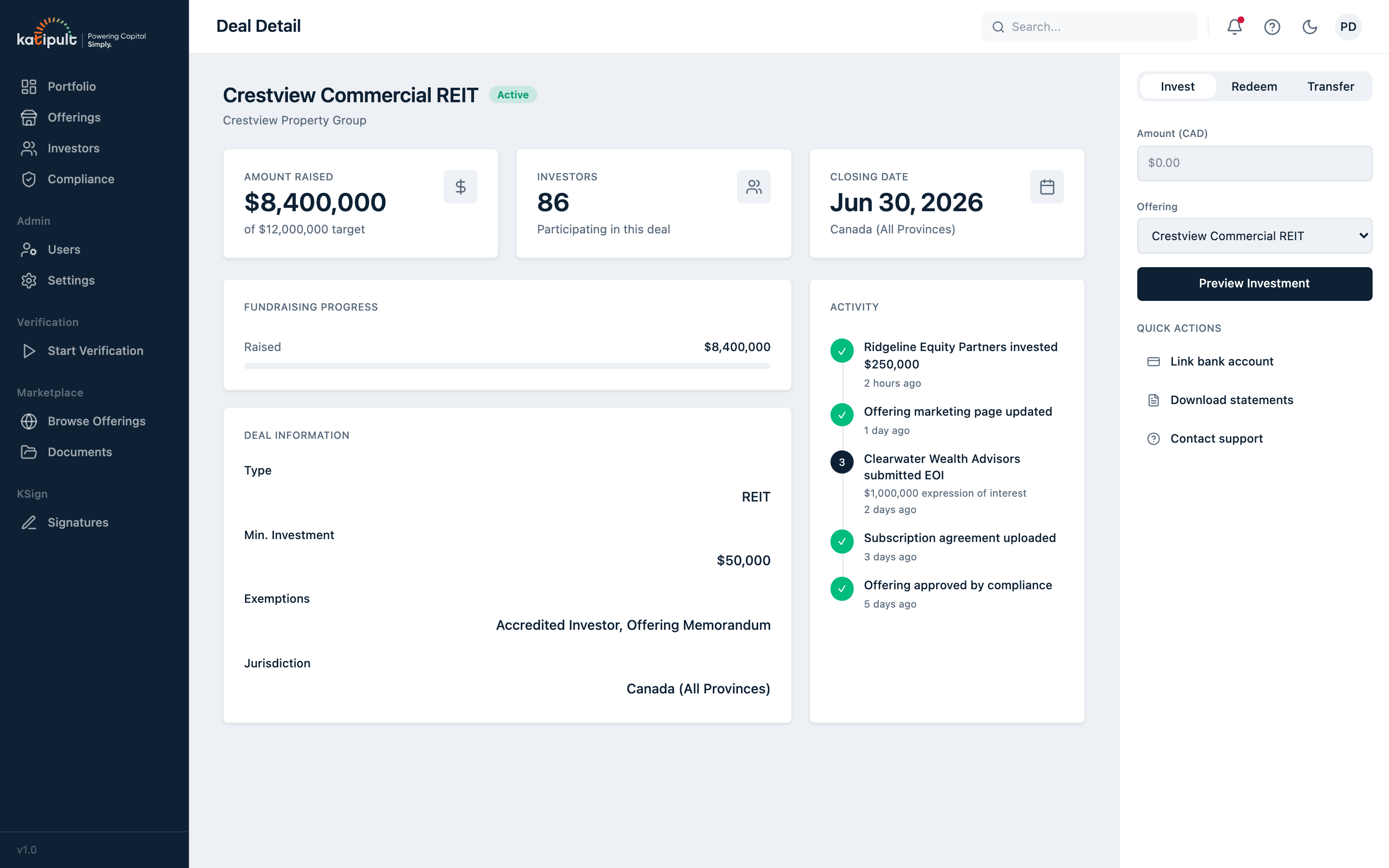
Task: Click the Start Verification play icon
Action: tap(30, 351)
